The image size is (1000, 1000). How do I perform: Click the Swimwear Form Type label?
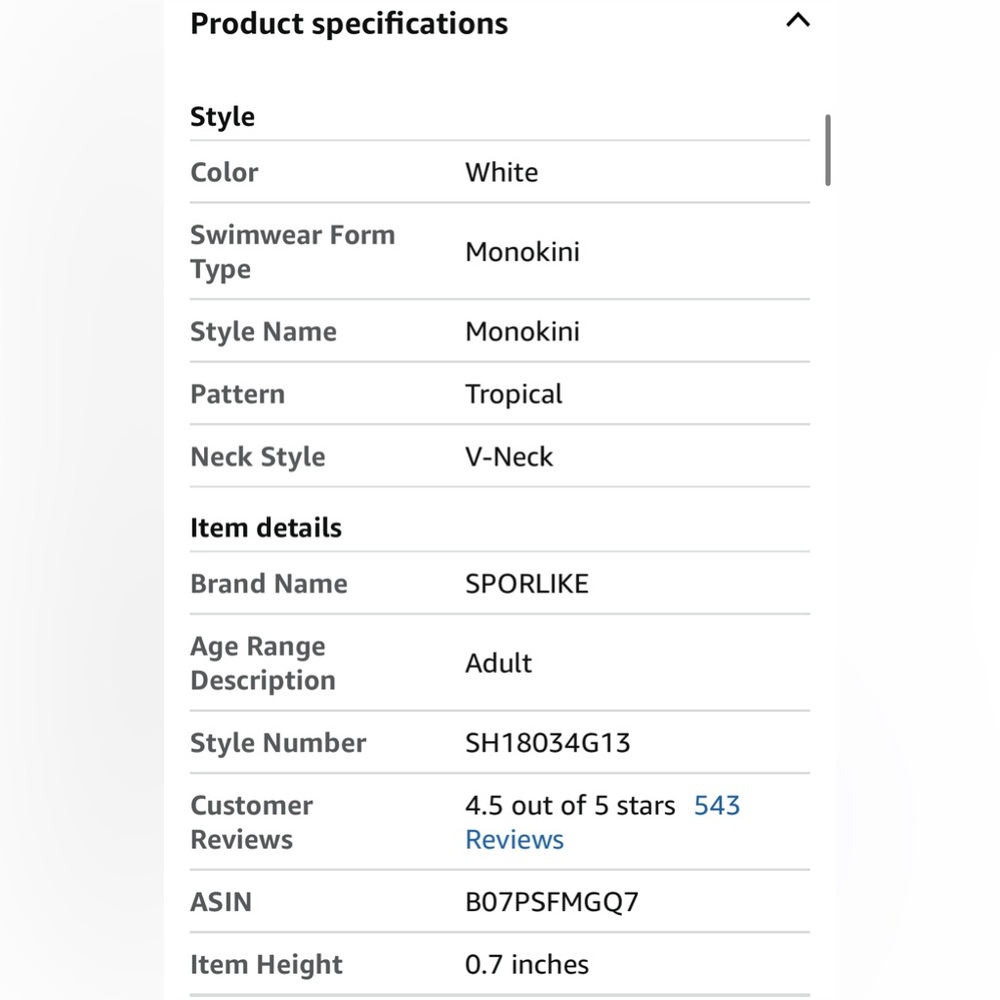293,252
